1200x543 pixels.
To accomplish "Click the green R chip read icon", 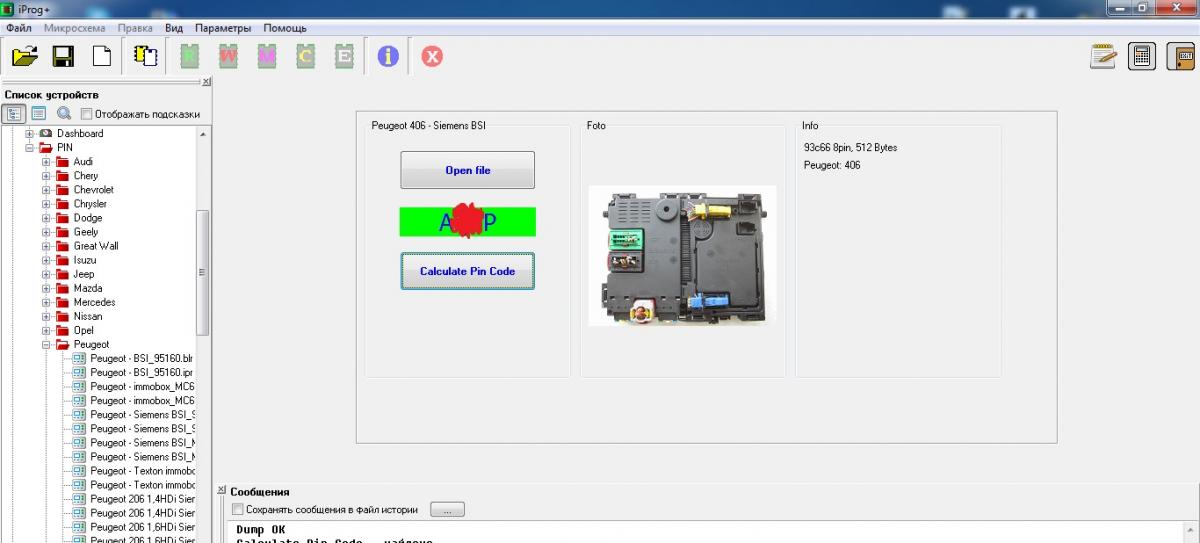I will tap(189, 57).
